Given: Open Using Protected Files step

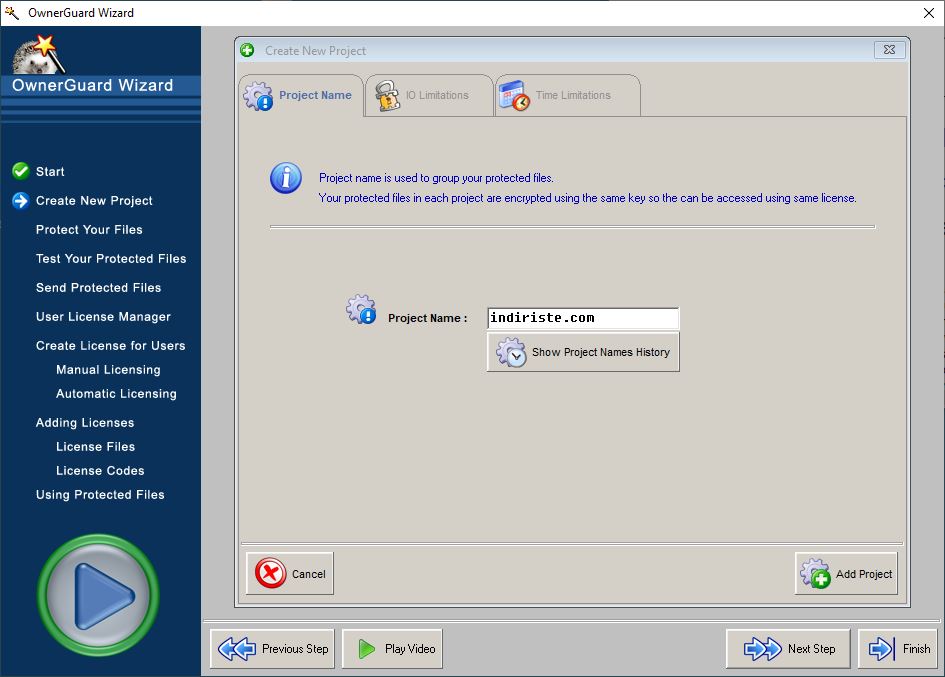Looking at the screenshot, I should 100,495.
